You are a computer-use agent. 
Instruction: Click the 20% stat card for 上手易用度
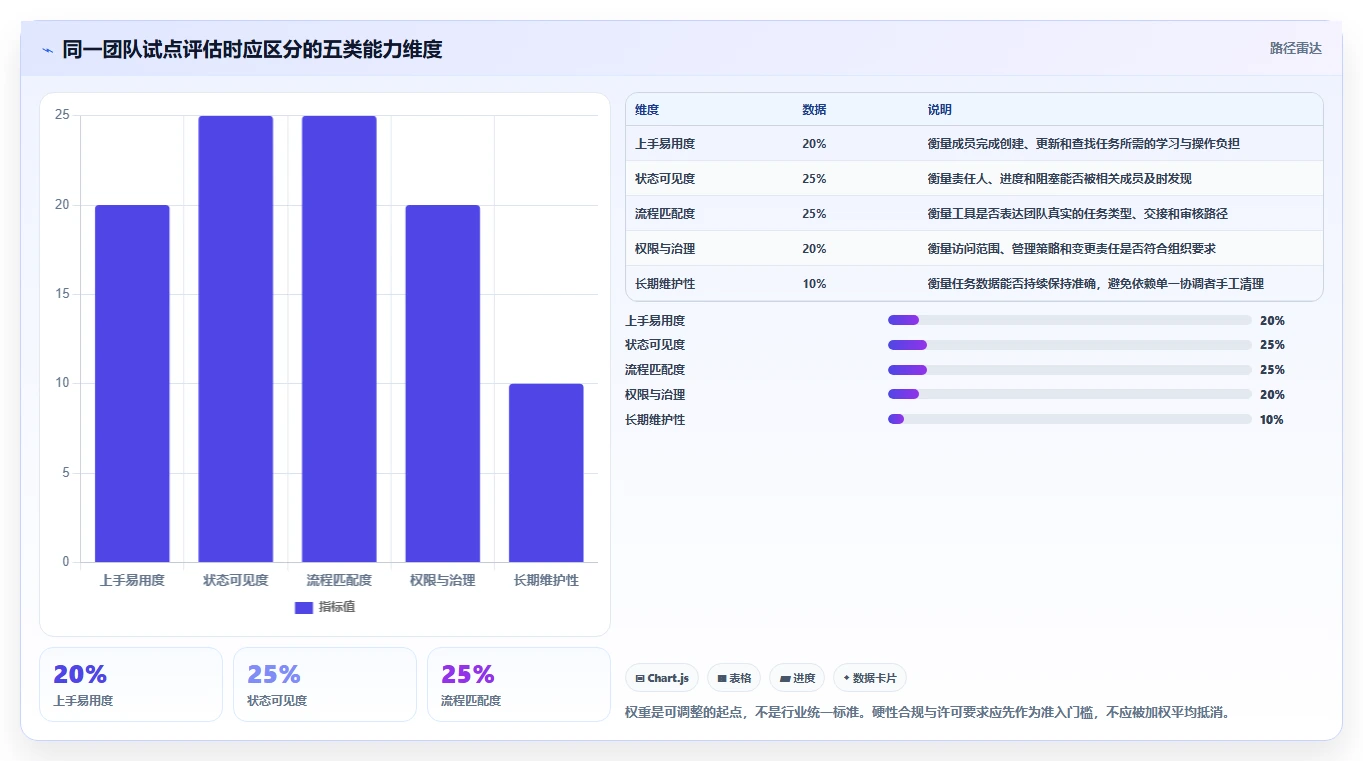[x=131, y=684]
